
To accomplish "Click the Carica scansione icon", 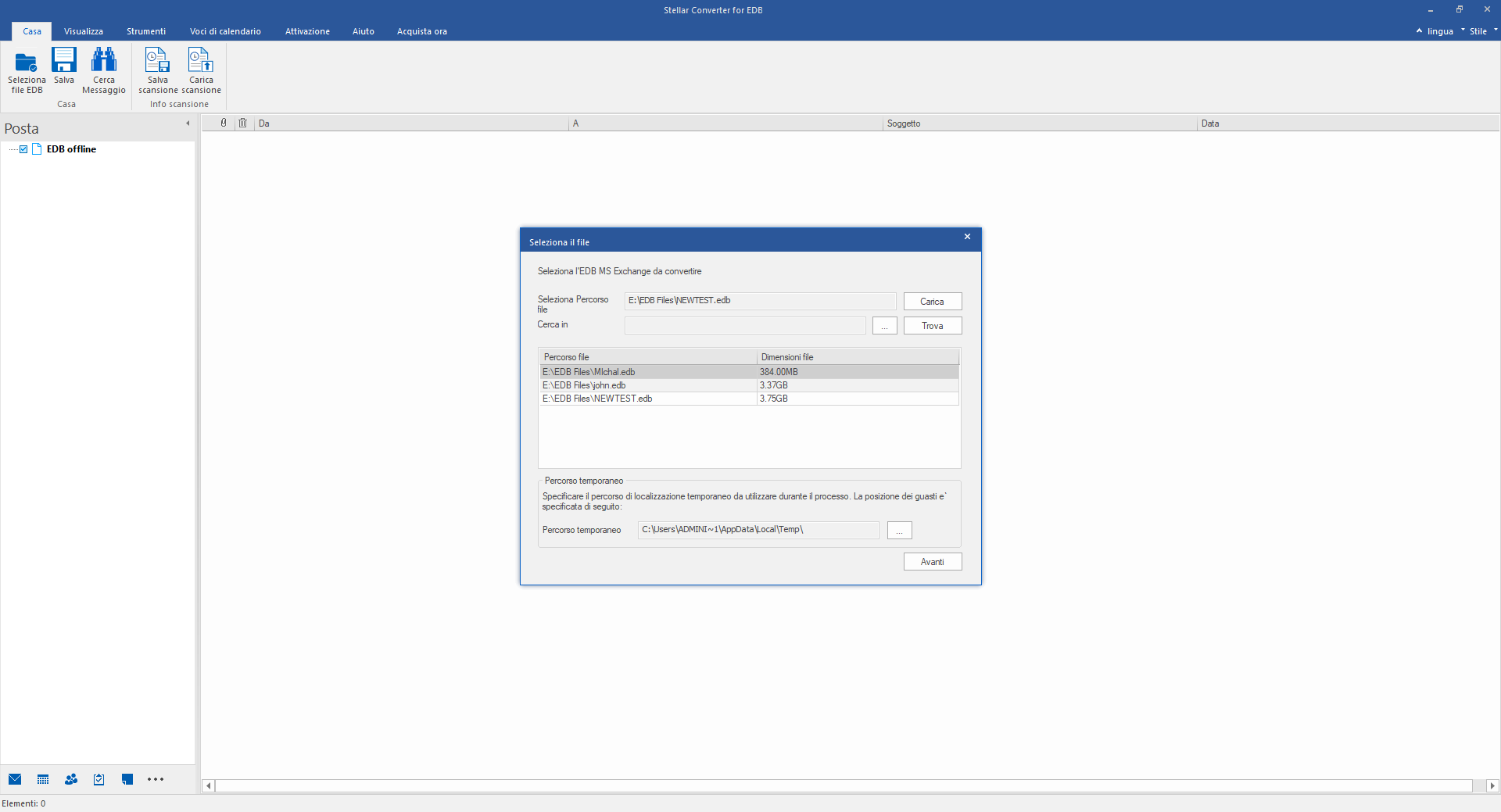I will [201, 61].
